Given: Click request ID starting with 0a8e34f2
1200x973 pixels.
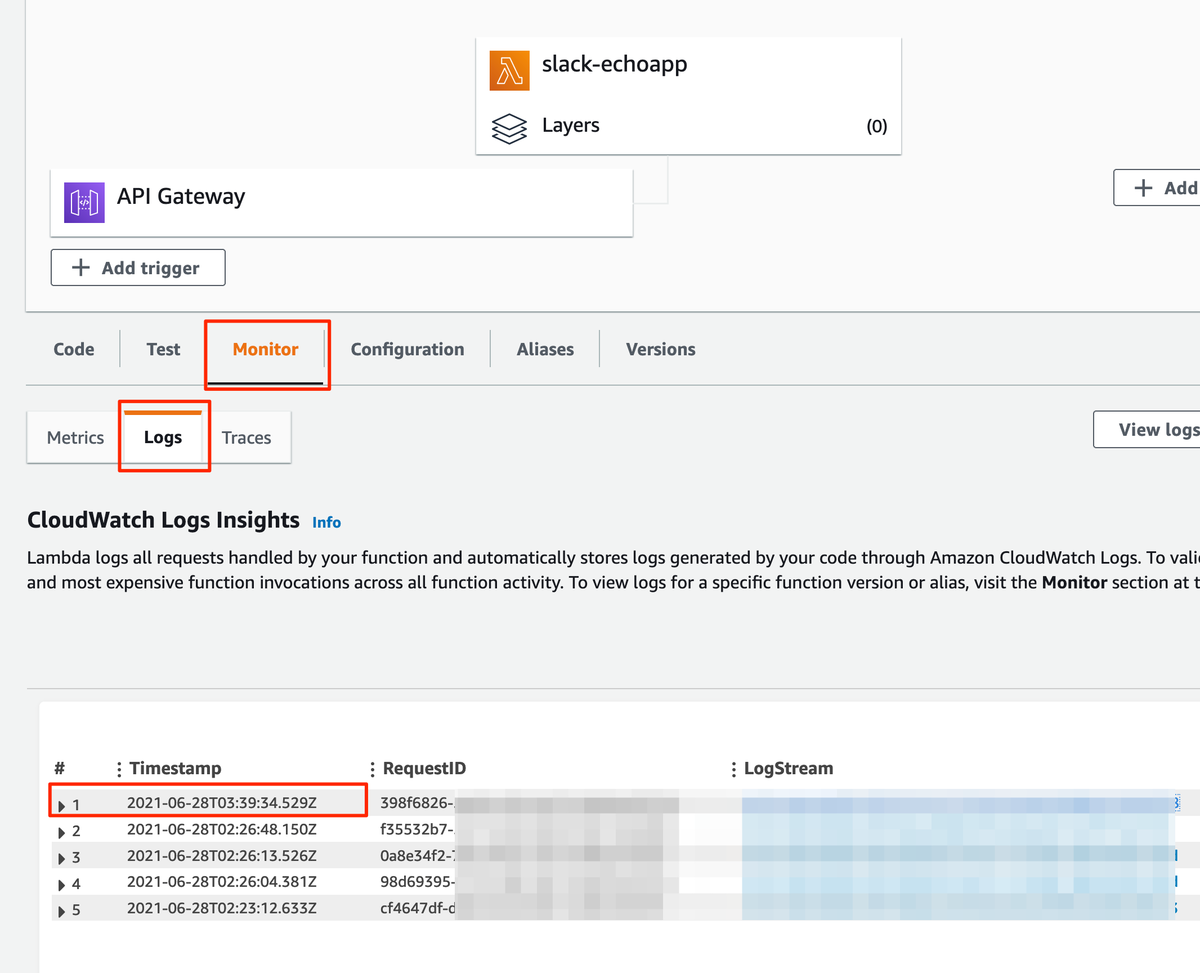Looking at the screenshot, I should click(417, 856).
